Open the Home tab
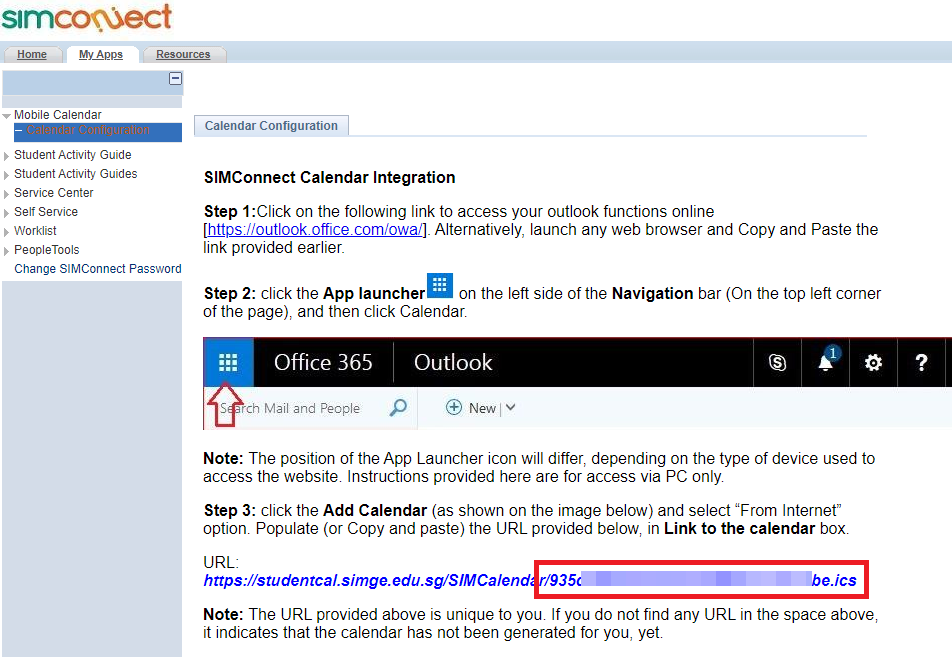Screen dimensions: 952x657 tap(32, 54)
